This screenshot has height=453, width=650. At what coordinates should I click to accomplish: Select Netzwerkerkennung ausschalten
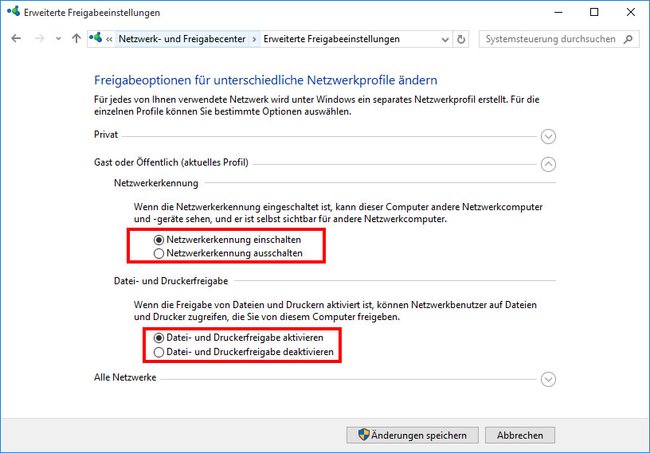pos(228,253)
